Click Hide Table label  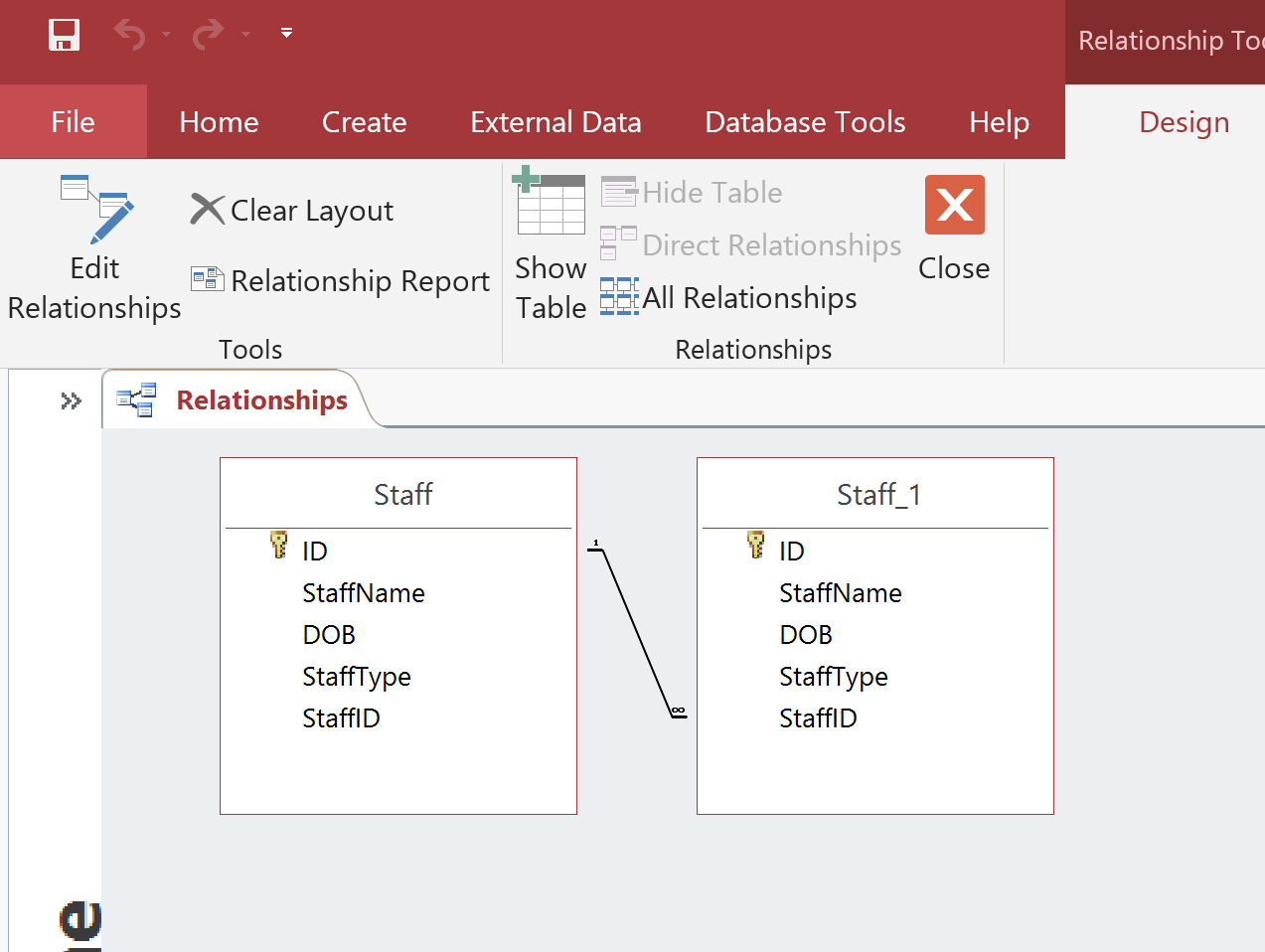click(x=712, y=193)
